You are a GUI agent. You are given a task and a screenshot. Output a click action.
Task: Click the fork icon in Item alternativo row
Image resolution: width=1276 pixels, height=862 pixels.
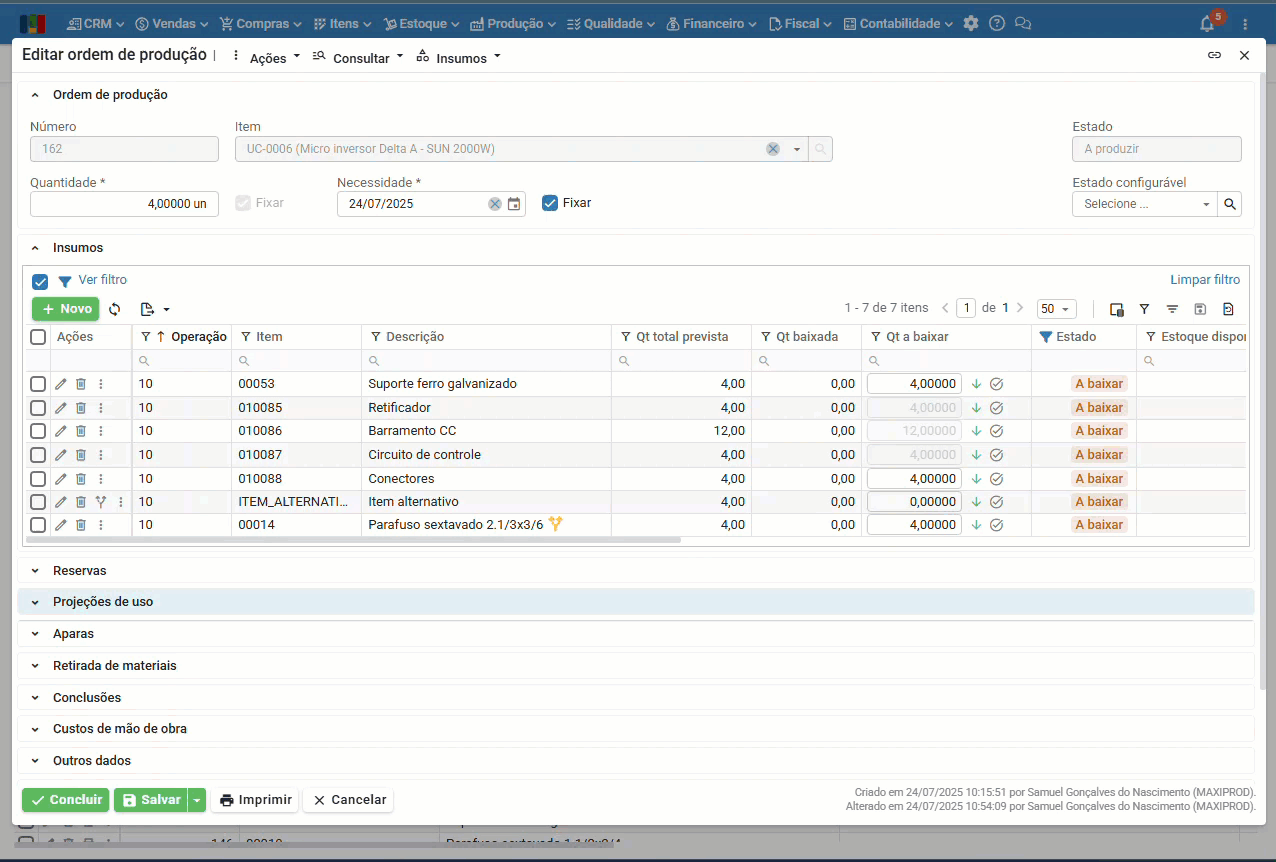tap(101, 502)
